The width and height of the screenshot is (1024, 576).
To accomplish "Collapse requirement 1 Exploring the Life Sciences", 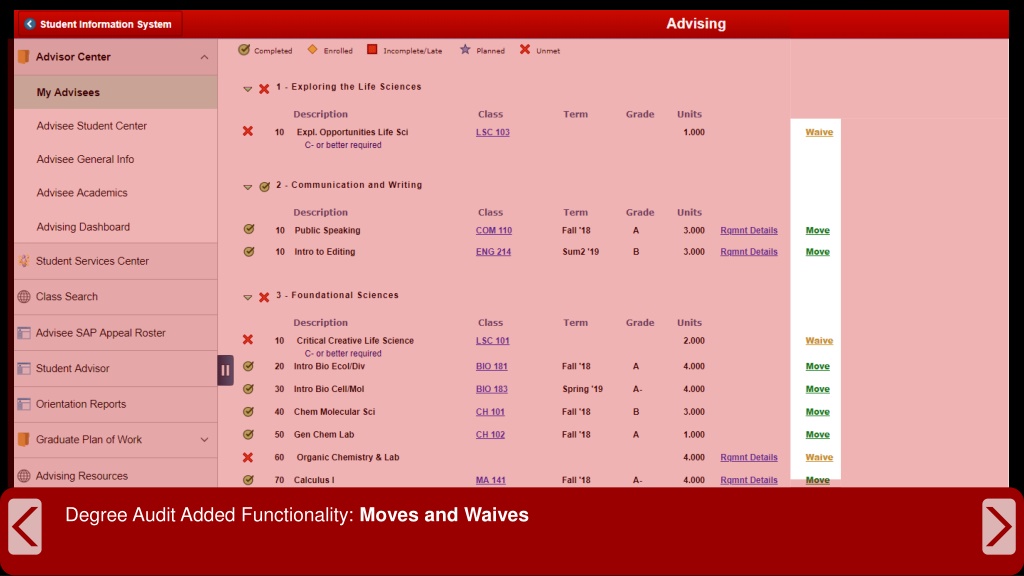I will pos(248,89).
